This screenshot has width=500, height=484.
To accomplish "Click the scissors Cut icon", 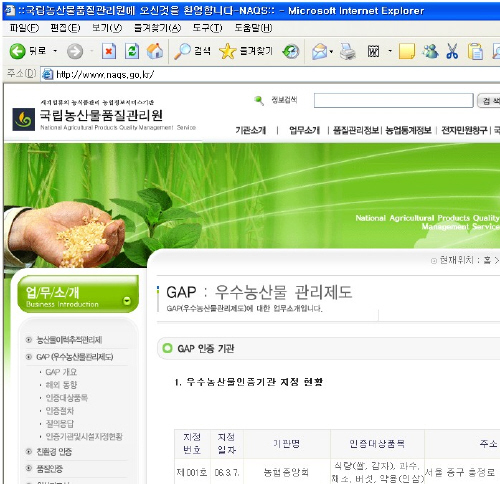I will (452, 51).
